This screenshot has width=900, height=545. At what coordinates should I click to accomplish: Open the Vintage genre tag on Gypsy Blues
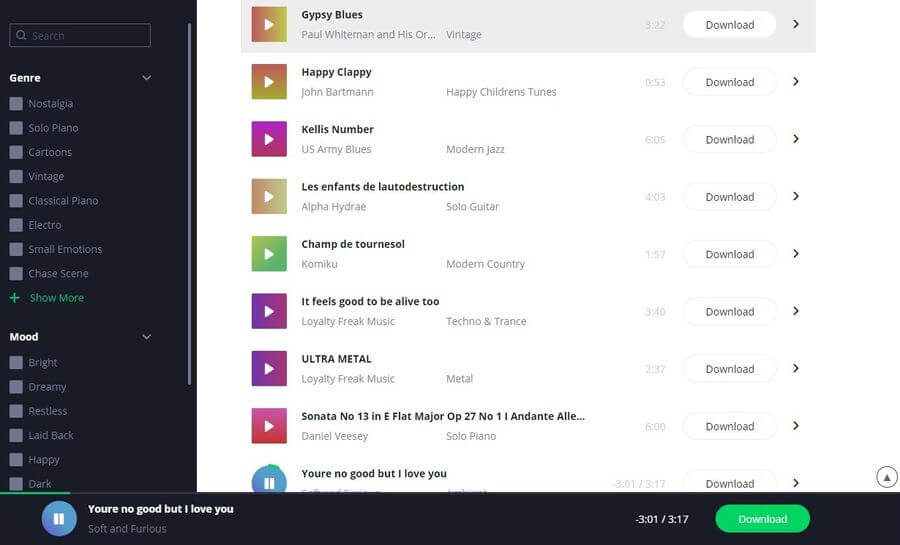click(464, 34)
